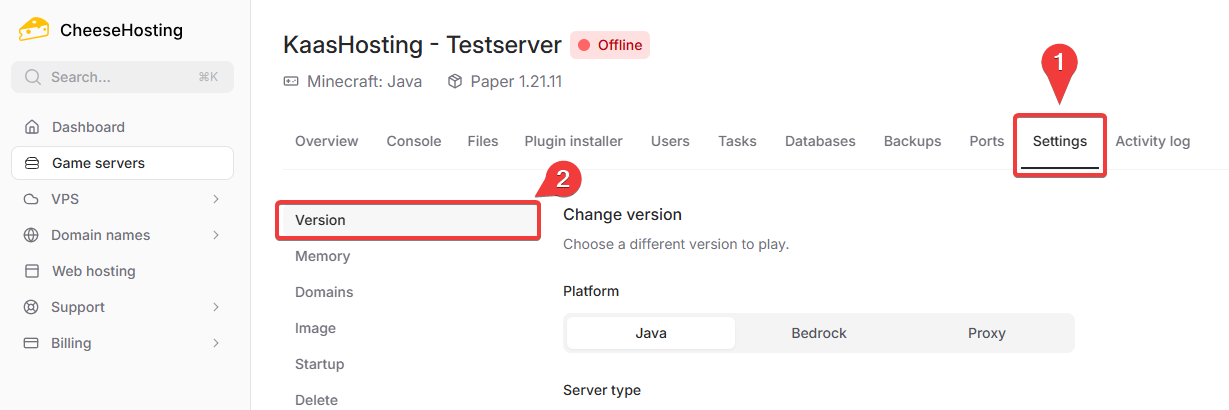Open the Console tab
The width and height of the screenshot is (1229, 410).
[414, 141]
